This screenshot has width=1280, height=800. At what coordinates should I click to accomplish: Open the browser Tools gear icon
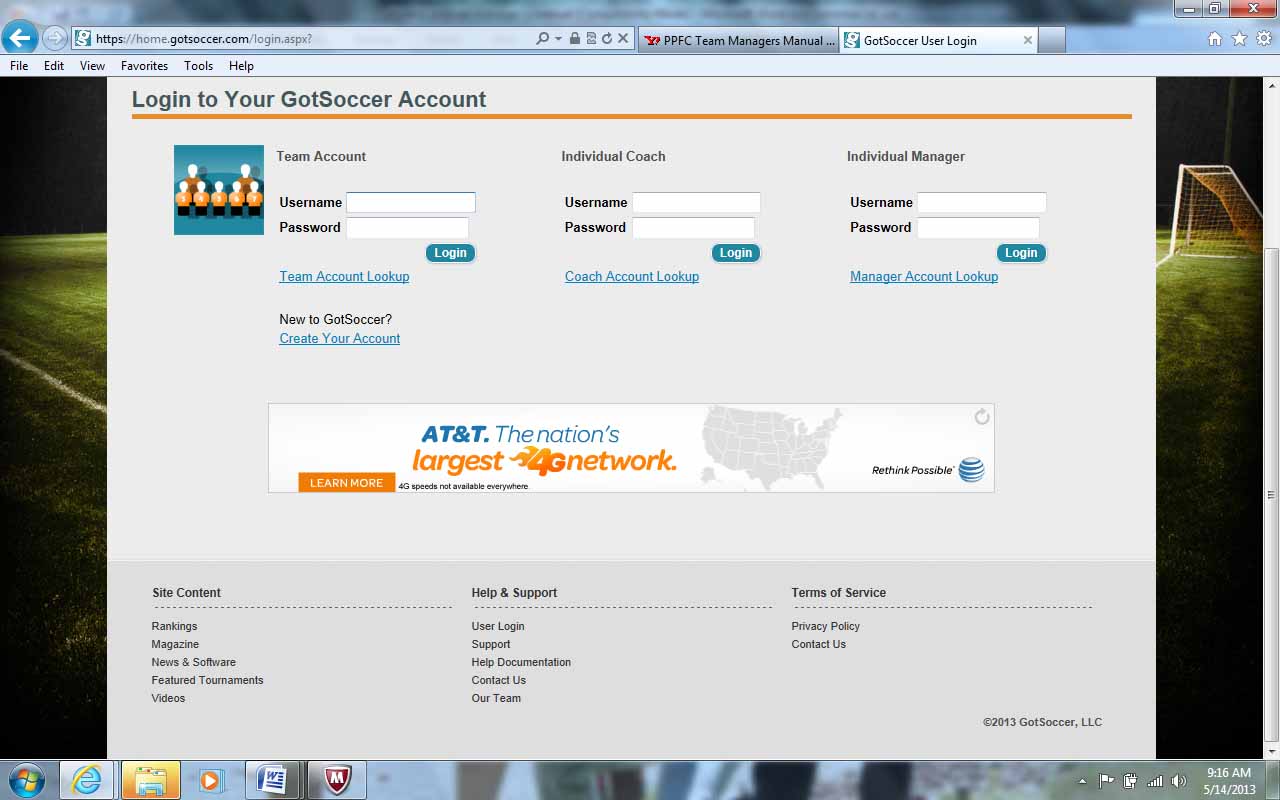pyautogui.click(x=1264, y=39)
